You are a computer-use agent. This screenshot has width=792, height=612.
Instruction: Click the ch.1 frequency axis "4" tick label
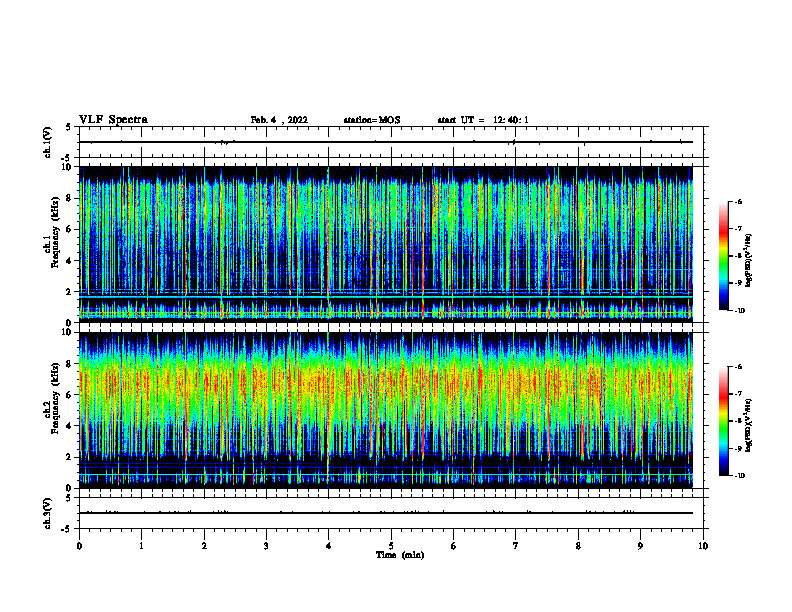pos(69,261)
